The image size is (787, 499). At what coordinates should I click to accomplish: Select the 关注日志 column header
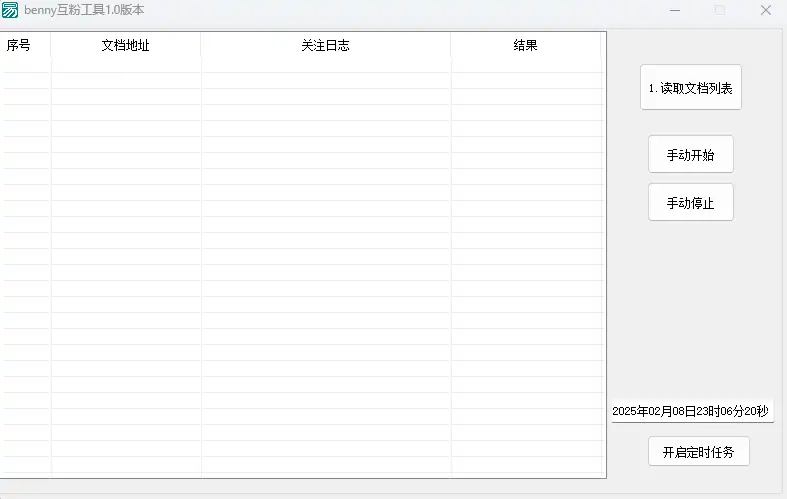coord(325,45)
